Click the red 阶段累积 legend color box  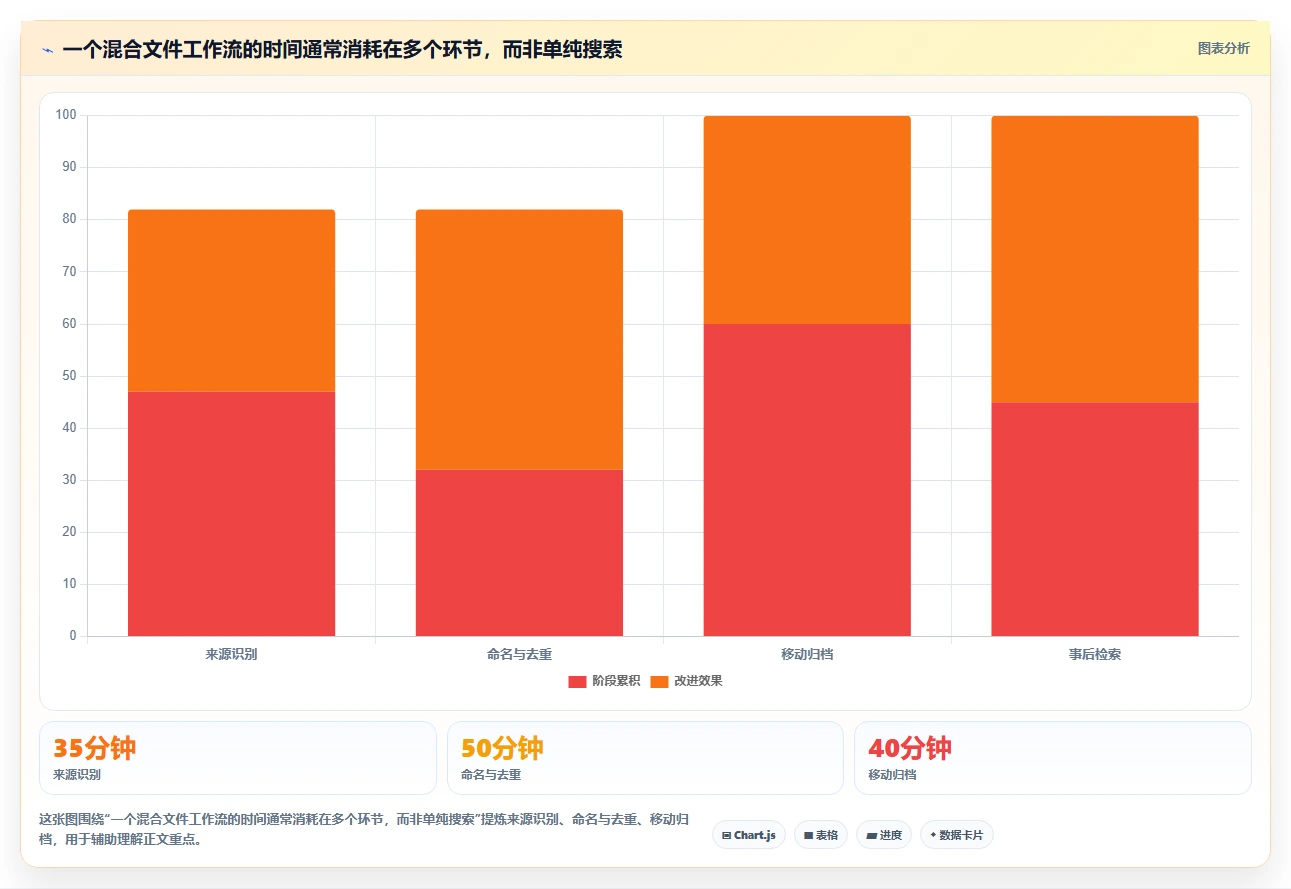tap(577, 681)
